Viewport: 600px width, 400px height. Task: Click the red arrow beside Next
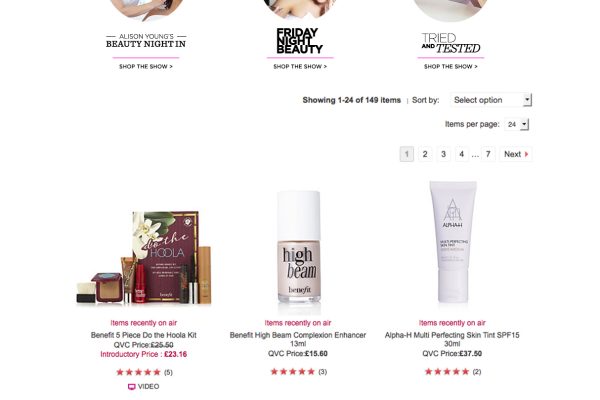(x=527, y=154)
